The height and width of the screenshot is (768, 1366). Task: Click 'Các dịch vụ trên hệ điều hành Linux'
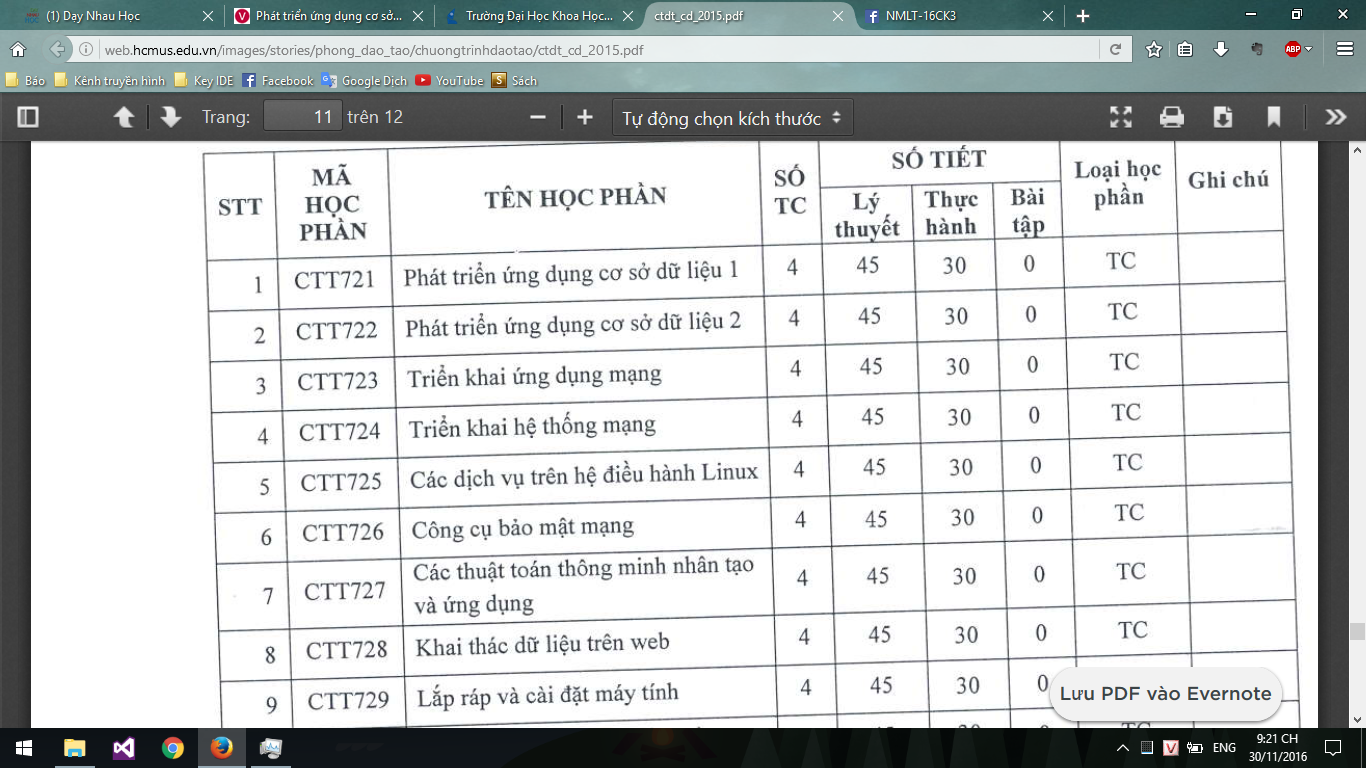click(584, 475)
